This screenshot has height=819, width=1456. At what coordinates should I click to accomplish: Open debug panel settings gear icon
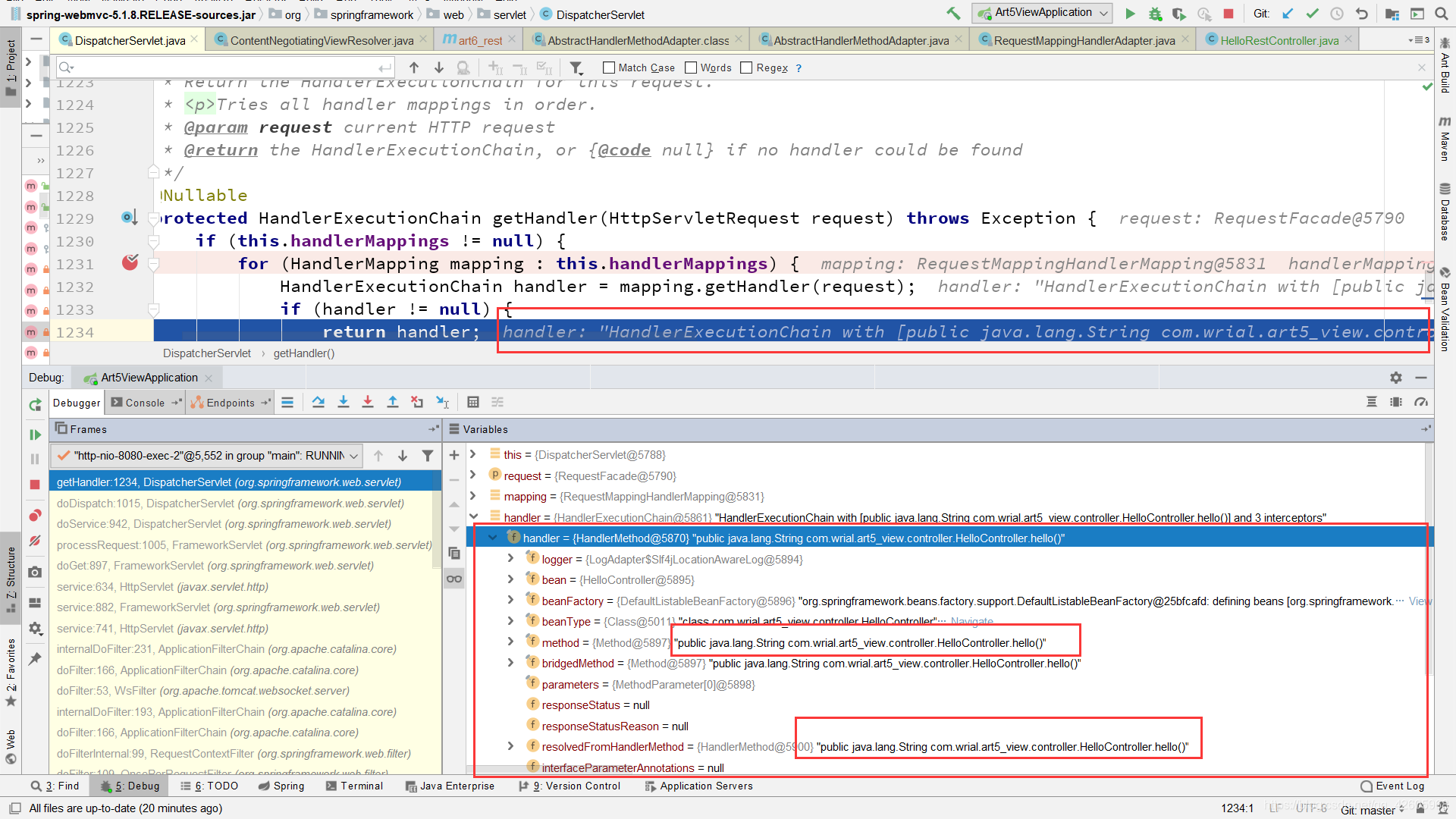click(1396, 377)
